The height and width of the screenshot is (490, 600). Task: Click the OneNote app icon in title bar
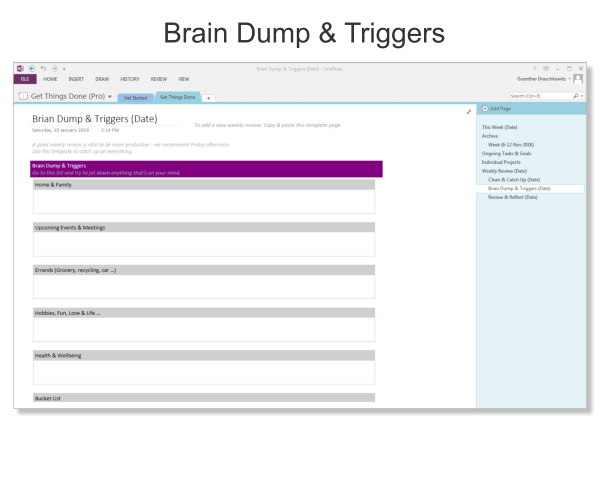pos(19,68)
